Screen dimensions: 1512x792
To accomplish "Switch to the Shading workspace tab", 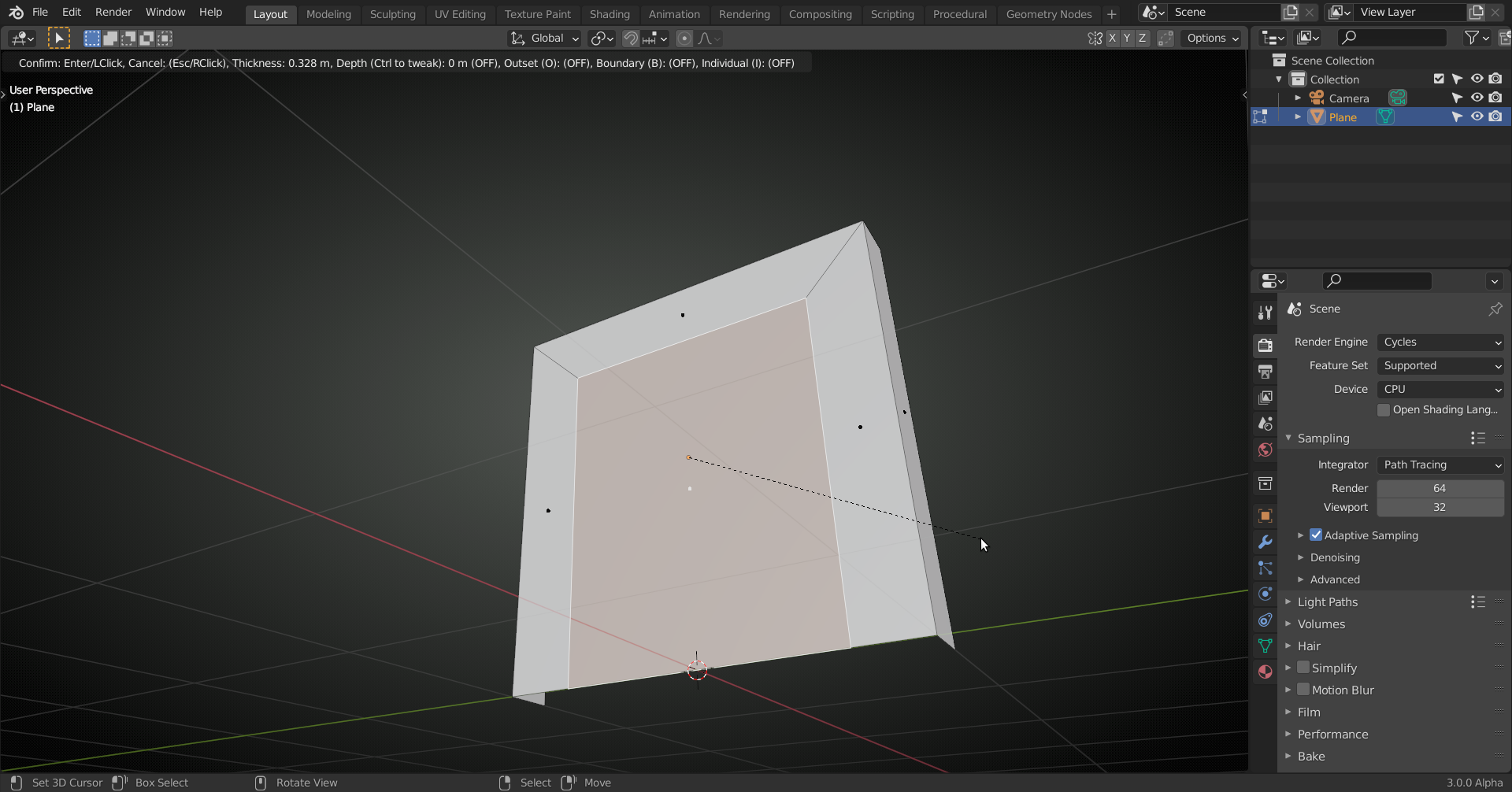I will point(610,14).
